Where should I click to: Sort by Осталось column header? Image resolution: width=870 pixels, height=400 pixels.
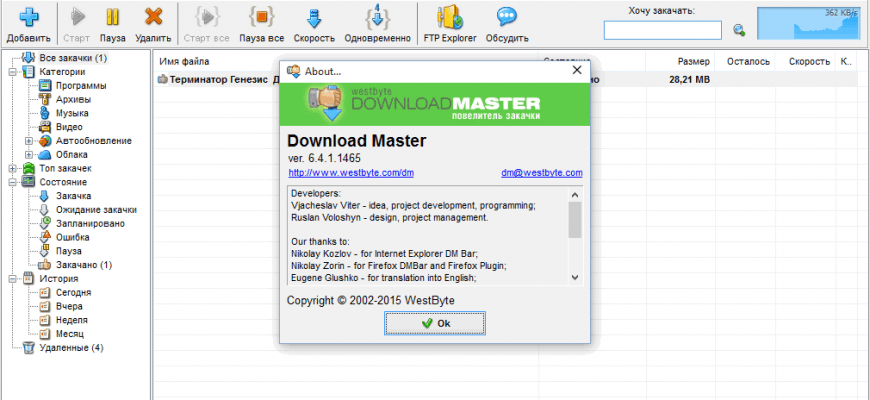click(x=748, y=62)
